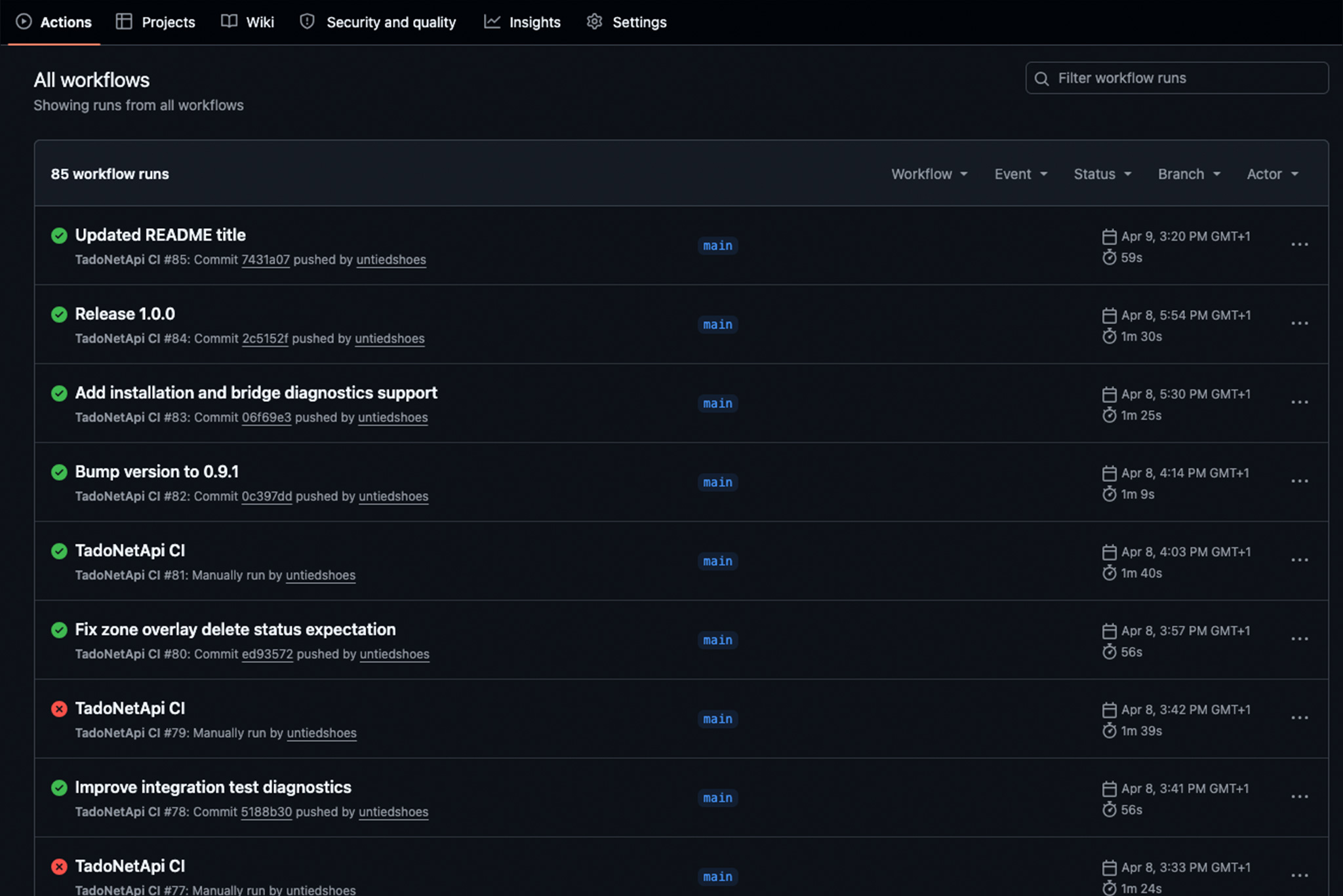Open the Status filter dropdown
Screen dimensions: 1343x896
click(x=1102, y=174)
